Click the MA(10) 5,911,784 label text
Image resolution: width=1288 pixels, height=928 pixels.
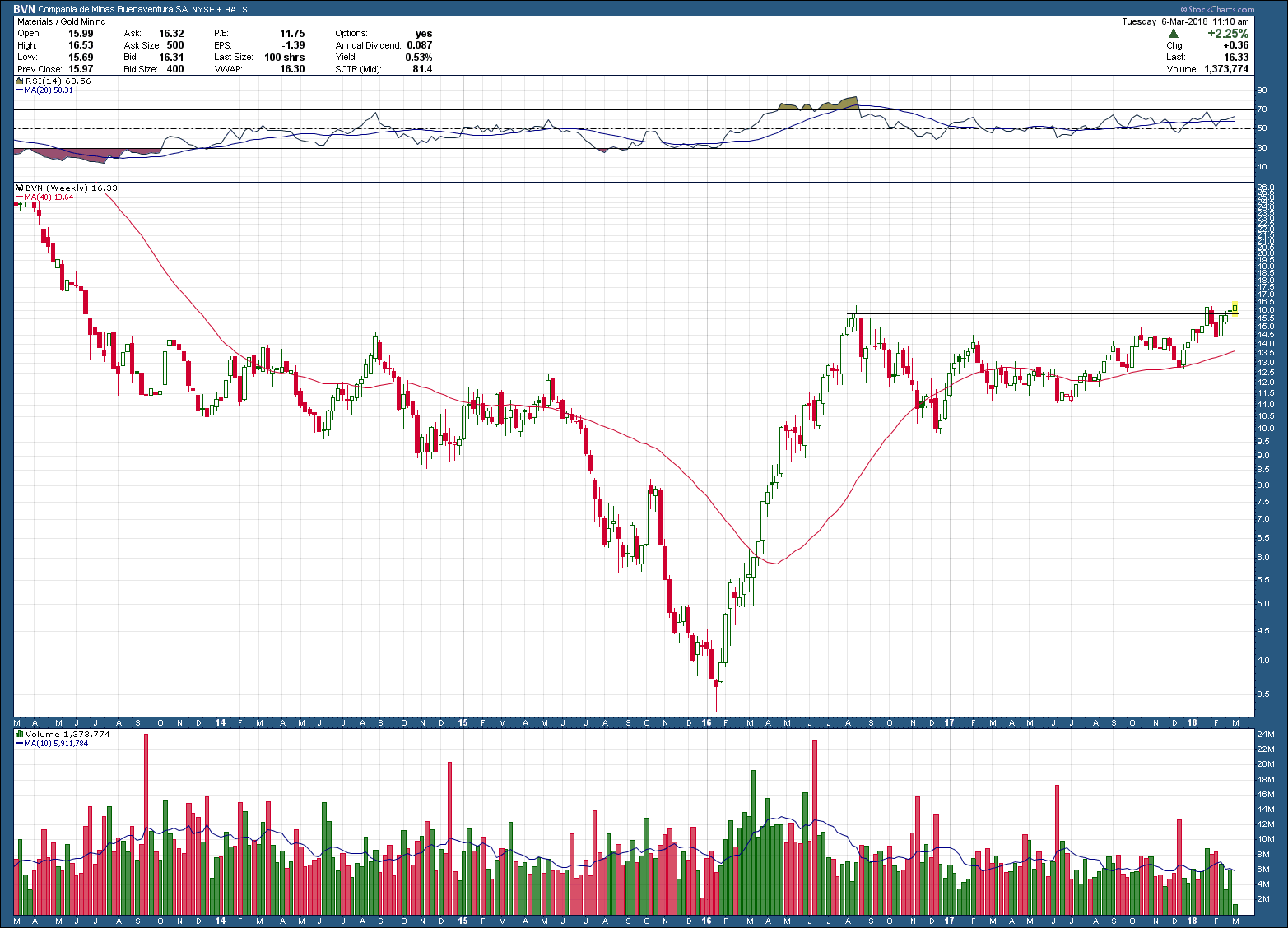[56, 744]
